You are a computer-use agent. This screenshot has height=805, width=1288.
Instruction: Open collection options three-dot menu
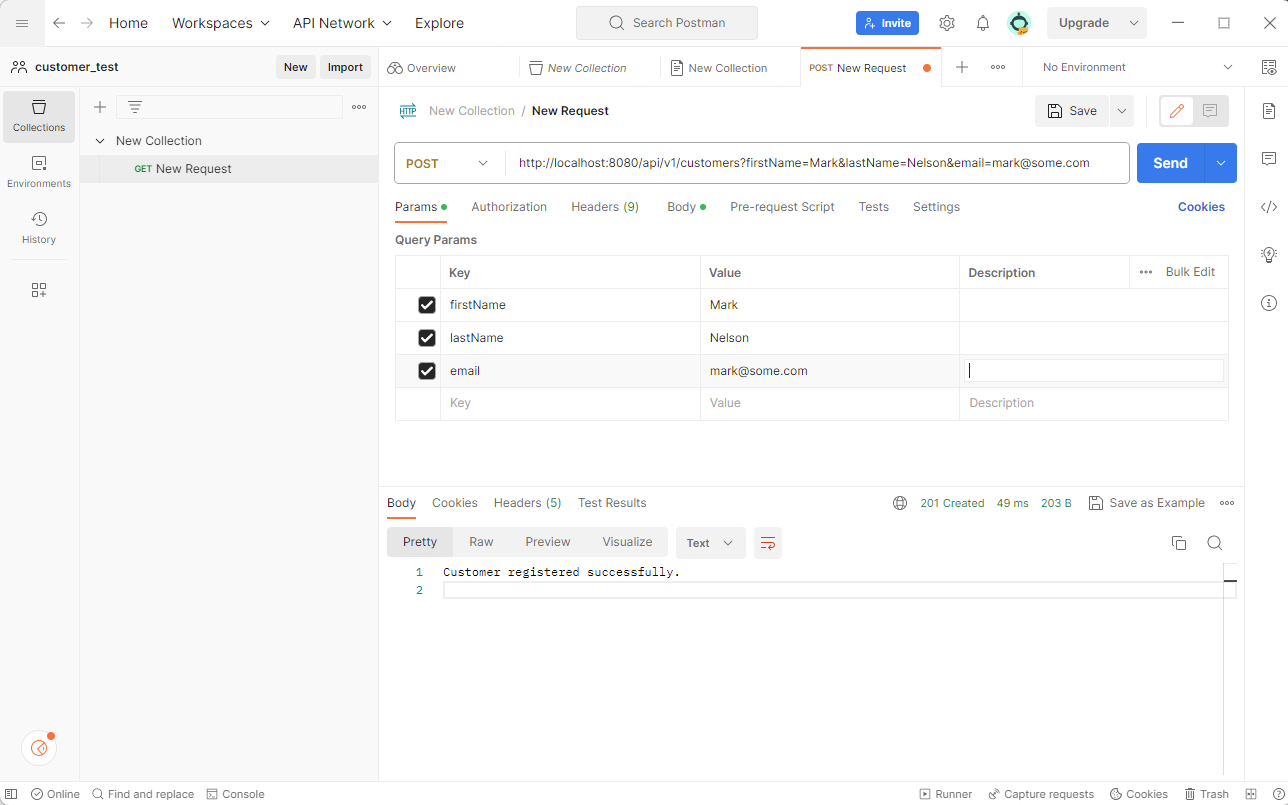[x=359, y=107]
